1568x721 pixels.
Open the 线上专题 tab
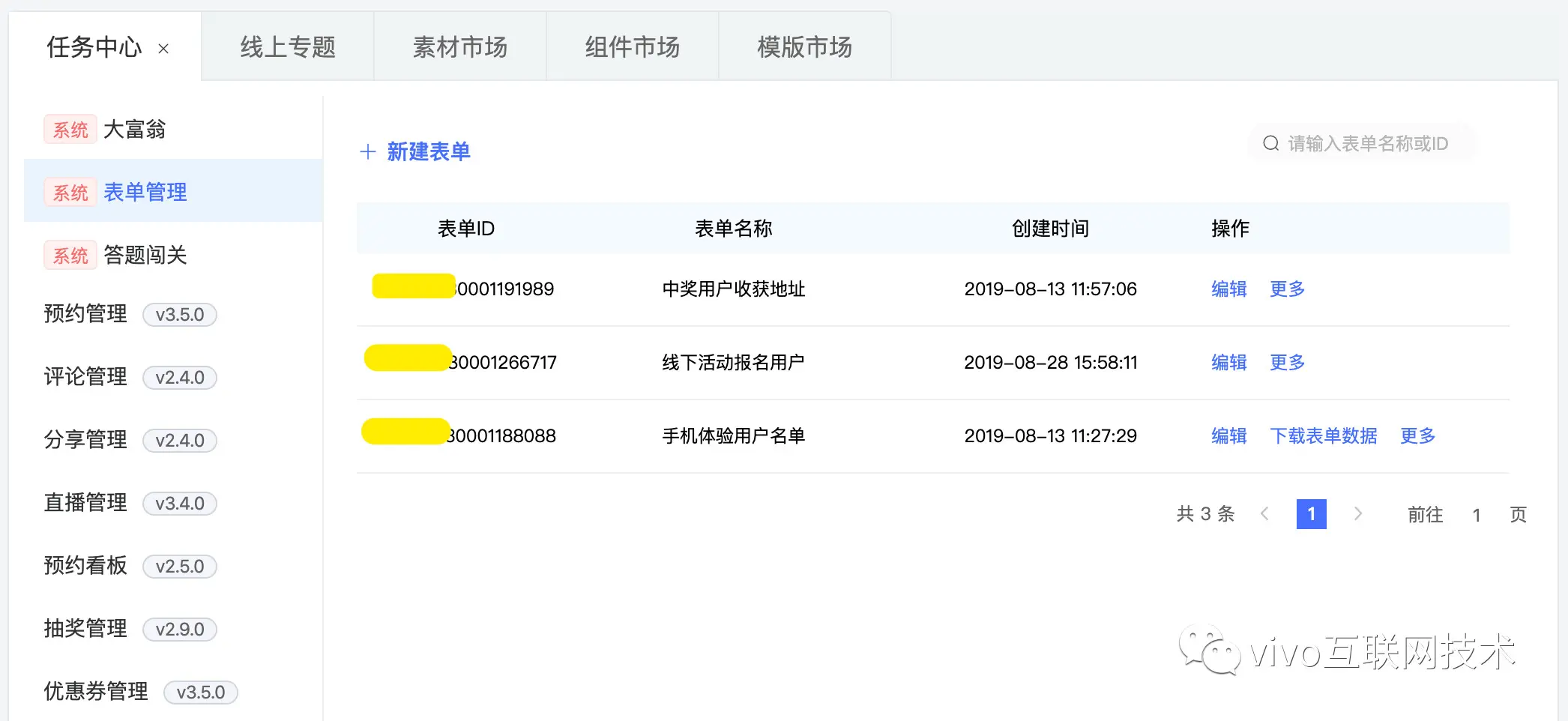[288, 47]
